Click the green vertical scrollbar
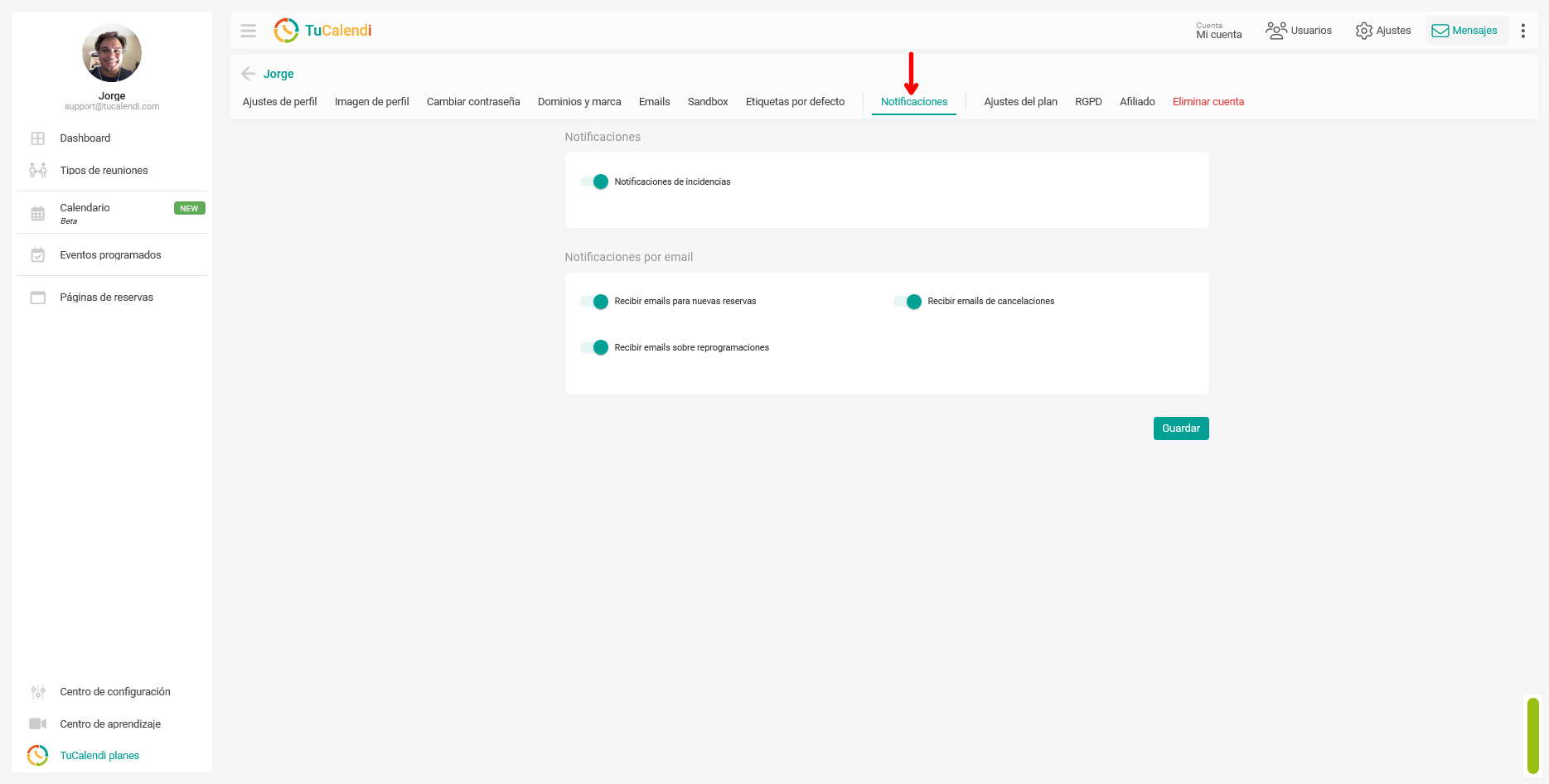This screenshot has height=784, width=1549. point(1533,736)
